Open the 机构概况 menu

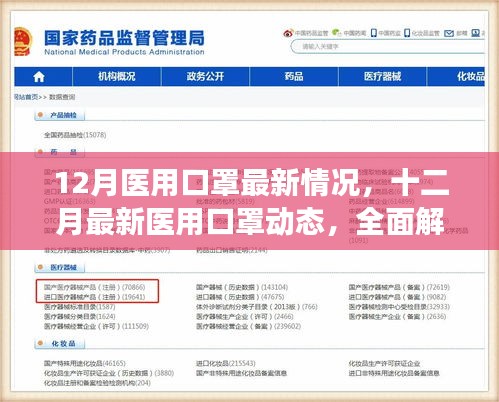click(117, 77)
